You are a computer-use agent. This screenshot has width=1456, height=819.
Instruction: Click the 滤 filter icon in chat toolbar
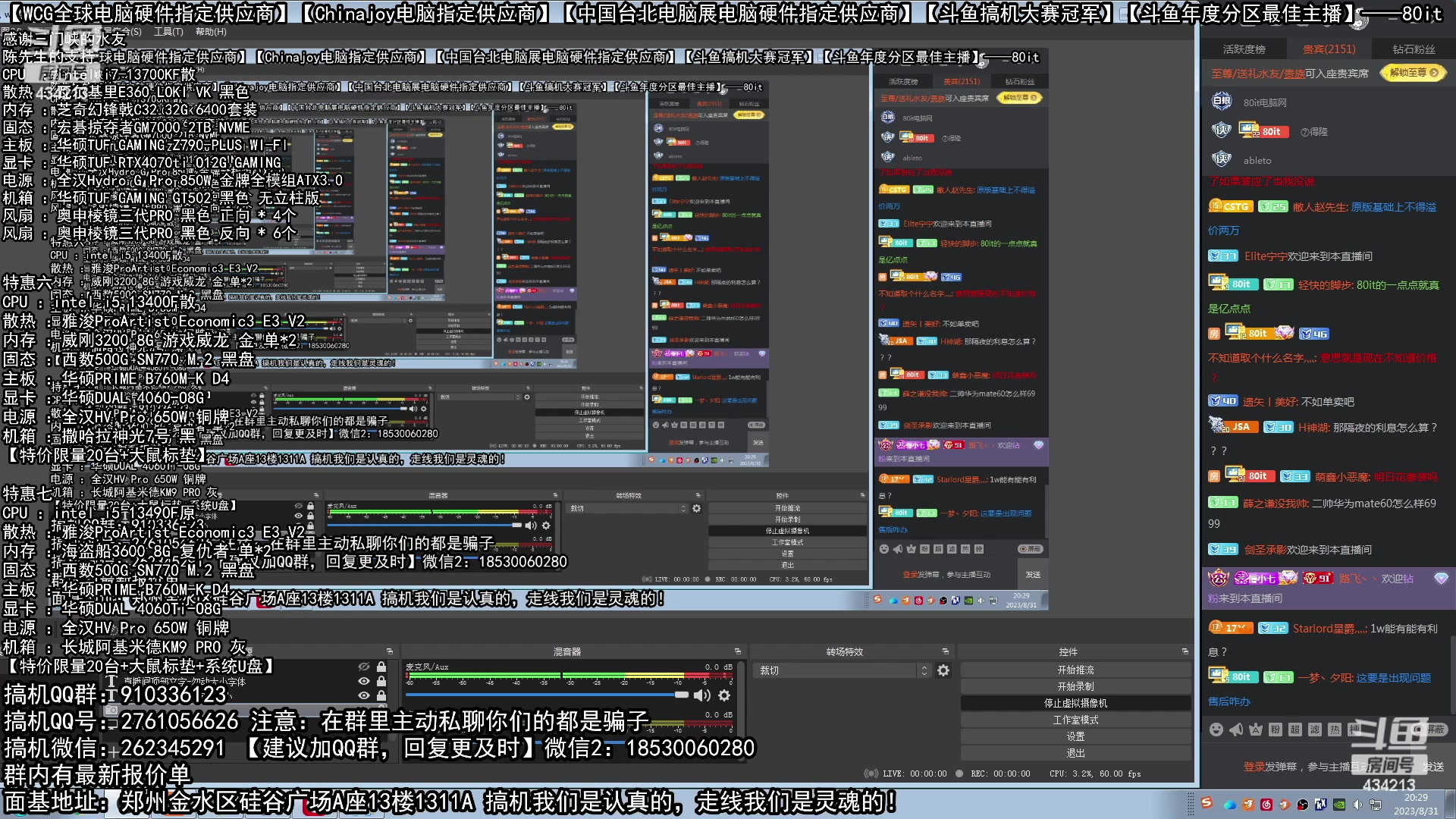[x=1315, y=730]
